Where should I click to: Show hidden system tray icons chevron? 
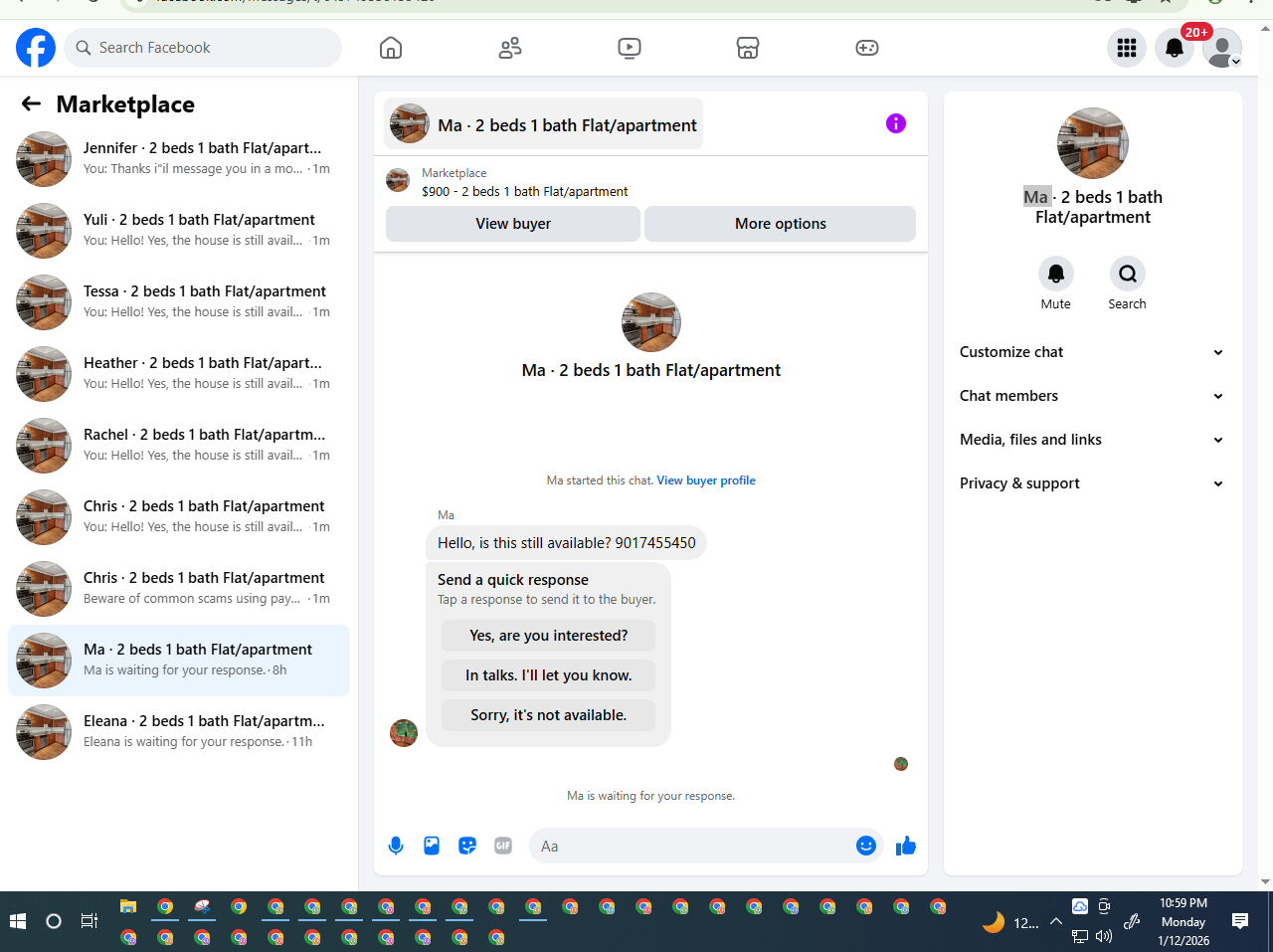tap(1056, 921)
